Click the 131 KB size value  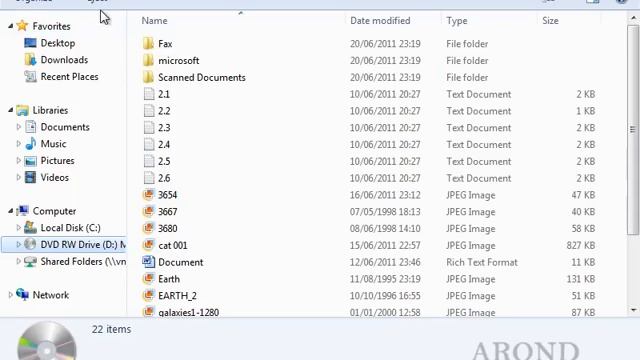(580, 279)
